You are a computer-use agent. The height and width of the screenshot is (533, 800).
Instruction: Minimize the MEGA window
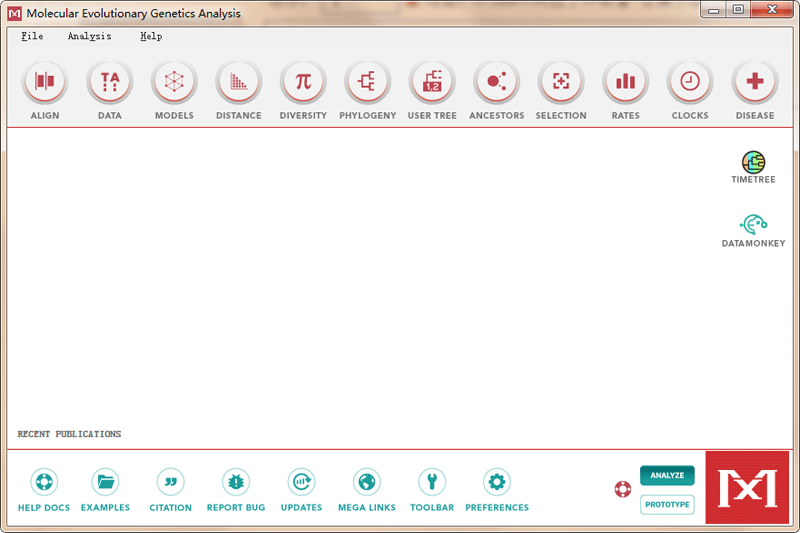714,10
